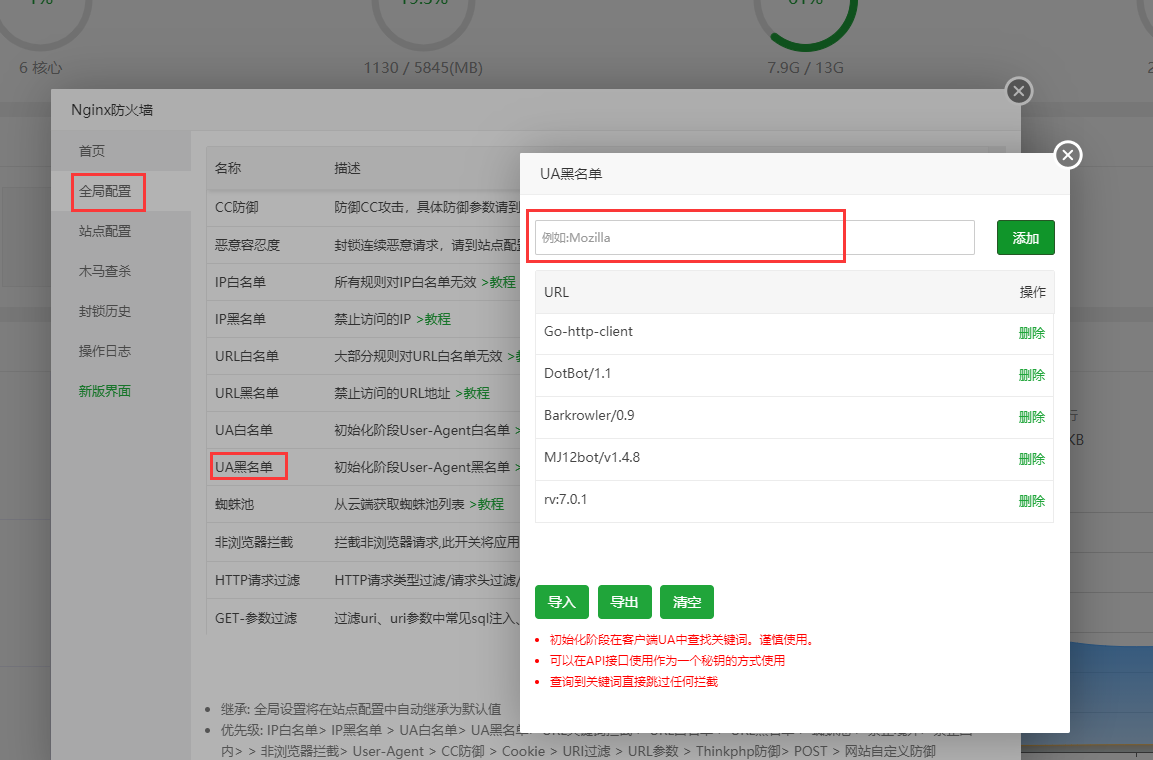Click the red 谨慎使用 note line
This screenshot has width=1153, height=760.
pyautogui.click(x=682, y=639)
